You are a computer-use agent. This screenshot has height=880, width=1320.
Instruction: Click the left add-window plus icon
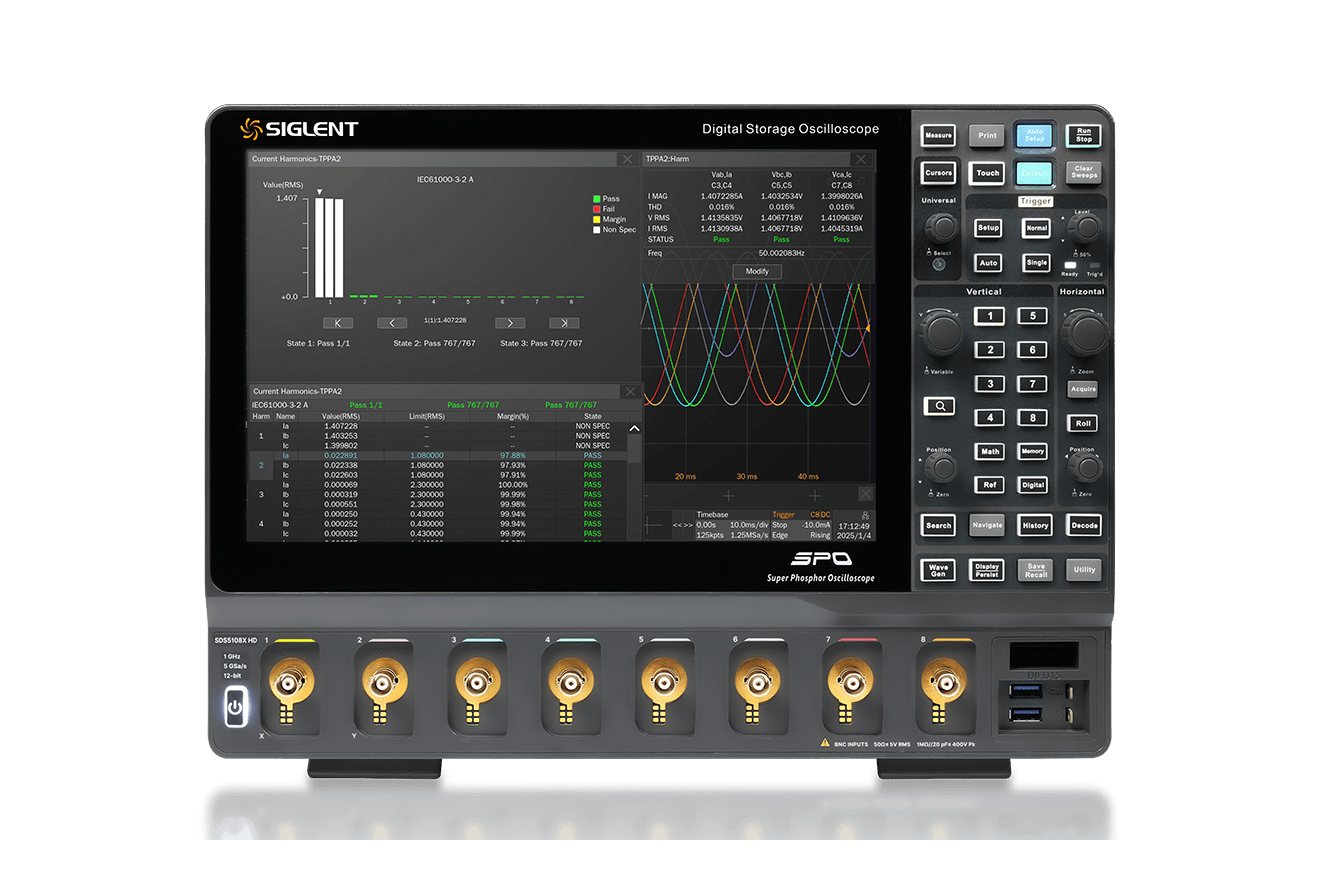728,495
